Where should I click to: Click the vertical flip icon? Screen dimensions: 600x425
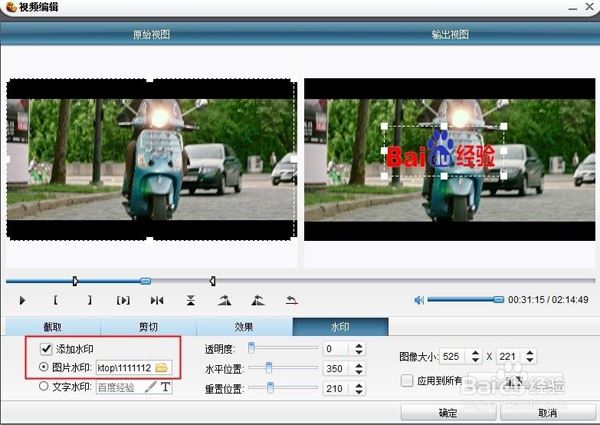[x=191, y=300]
